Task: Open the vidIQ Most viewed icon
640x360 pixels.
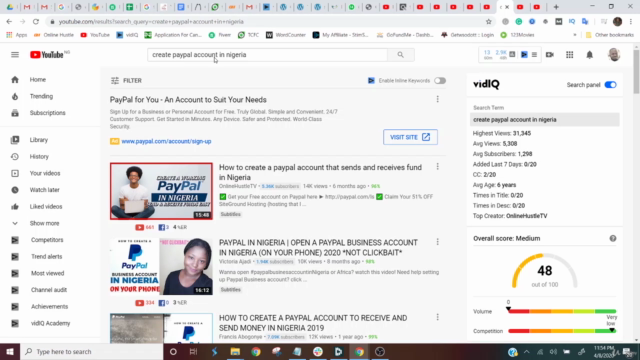Action: [x=15, y=273]
